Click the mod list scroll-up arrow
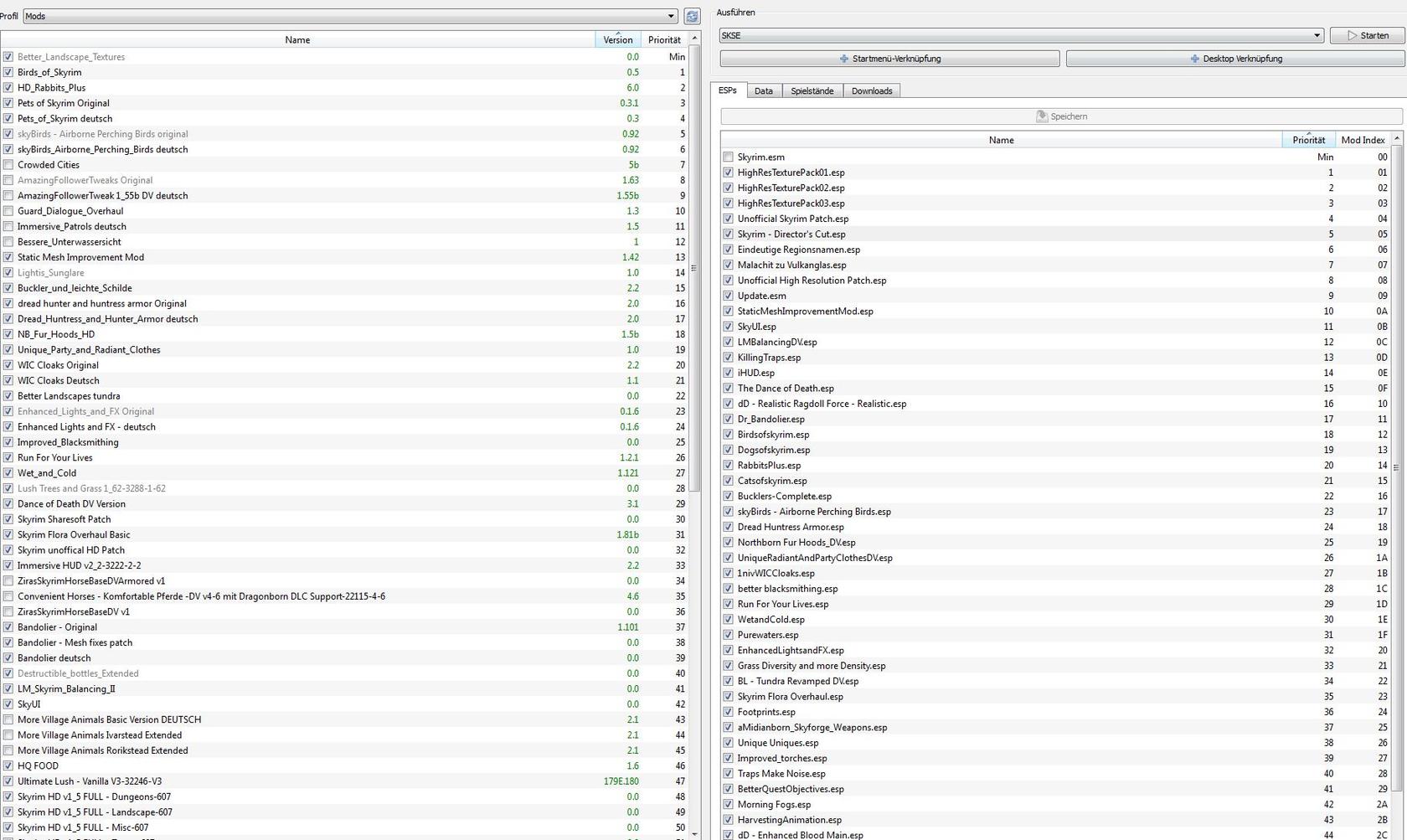The width and height of the screenshot is (1407, 840). pyautogui.click(x=694, y=39)
